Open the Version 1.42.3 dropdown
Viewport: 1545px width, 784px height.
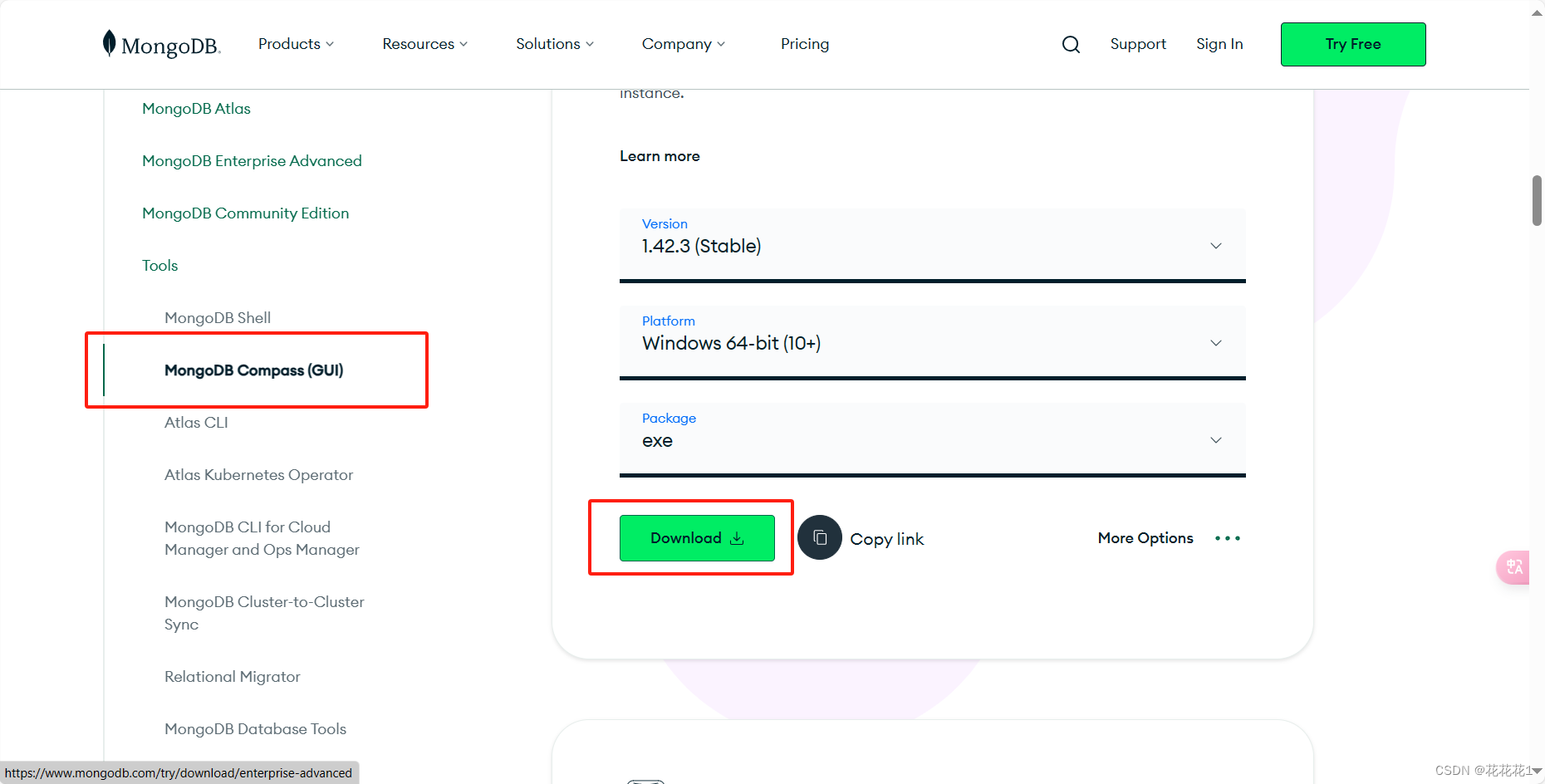coord(933,245)
